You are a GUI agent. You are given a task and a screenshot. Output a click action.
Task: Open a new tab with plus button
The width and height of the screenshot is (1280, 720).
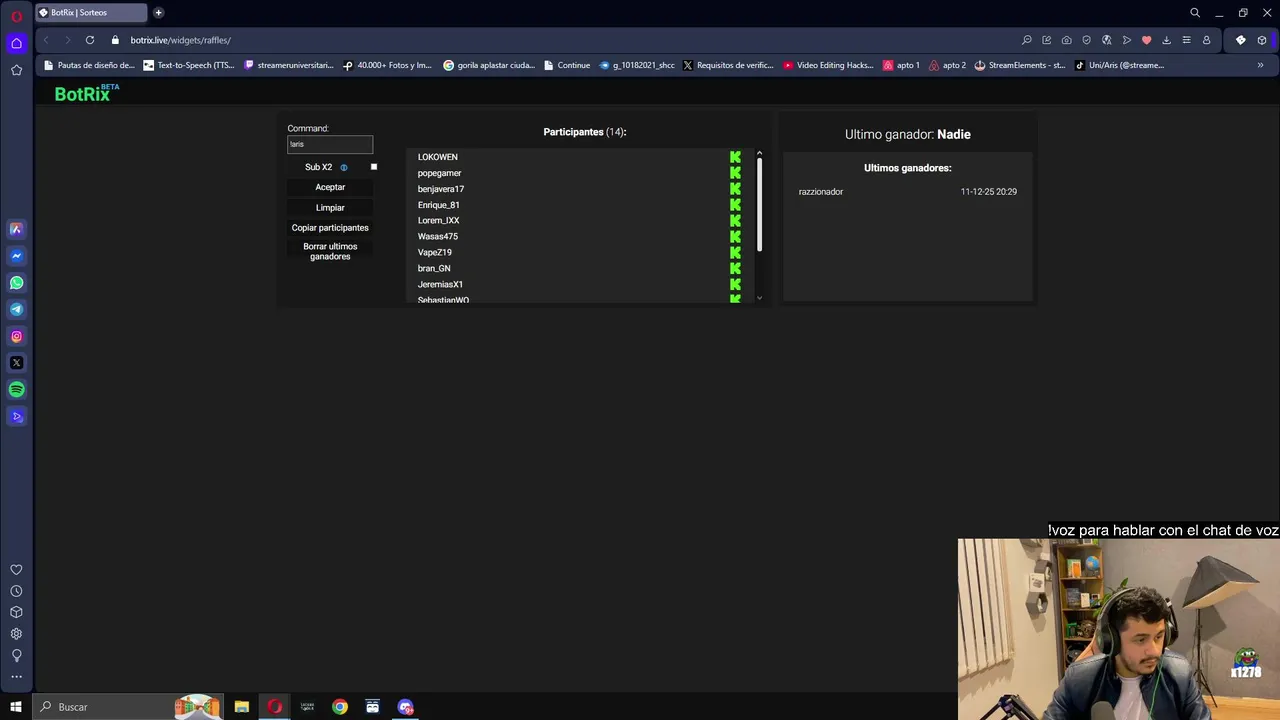(158, 13)
